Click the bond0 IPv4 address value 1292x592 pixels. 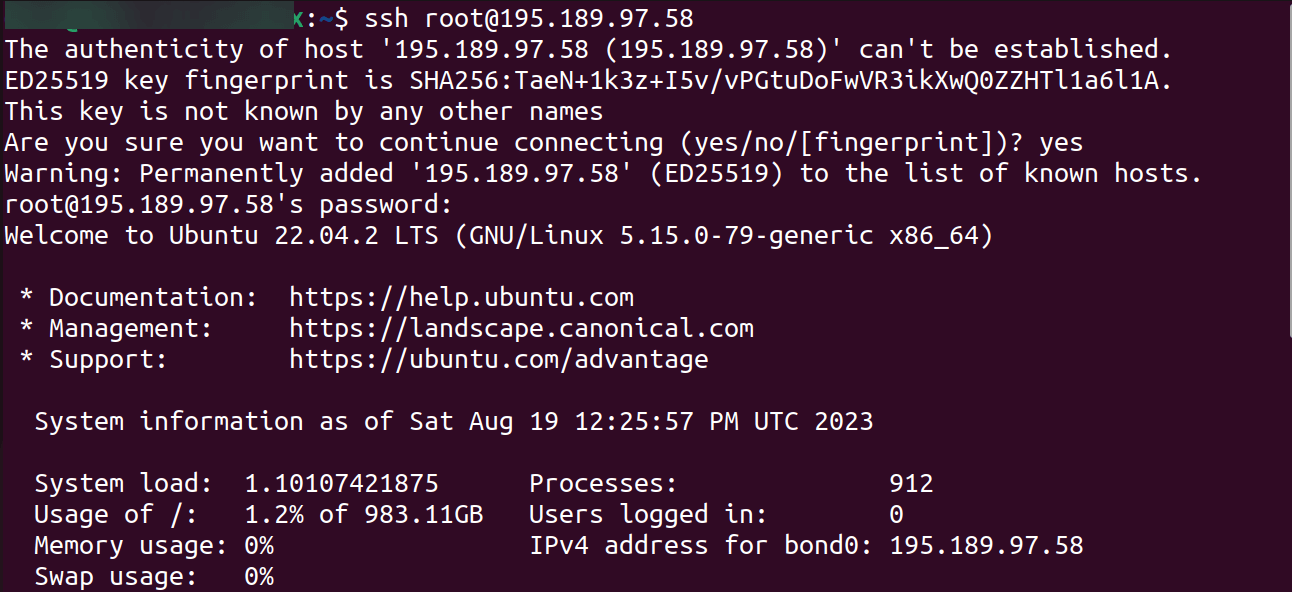pos(986,545)
